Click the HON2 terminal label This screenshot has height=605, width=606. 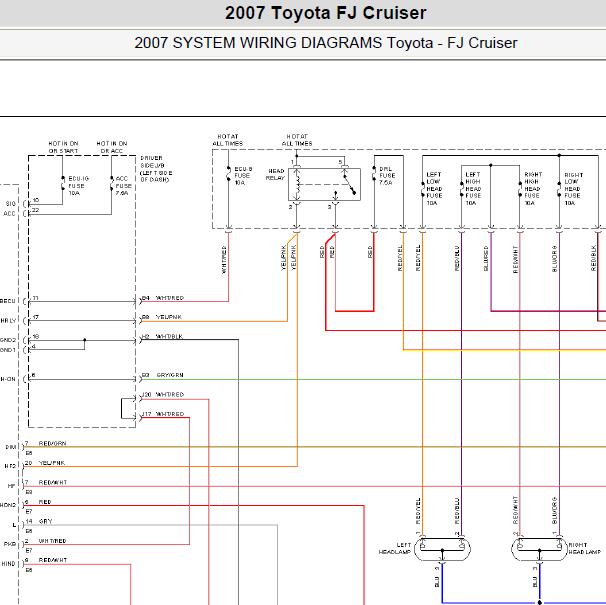click(8, 506)
